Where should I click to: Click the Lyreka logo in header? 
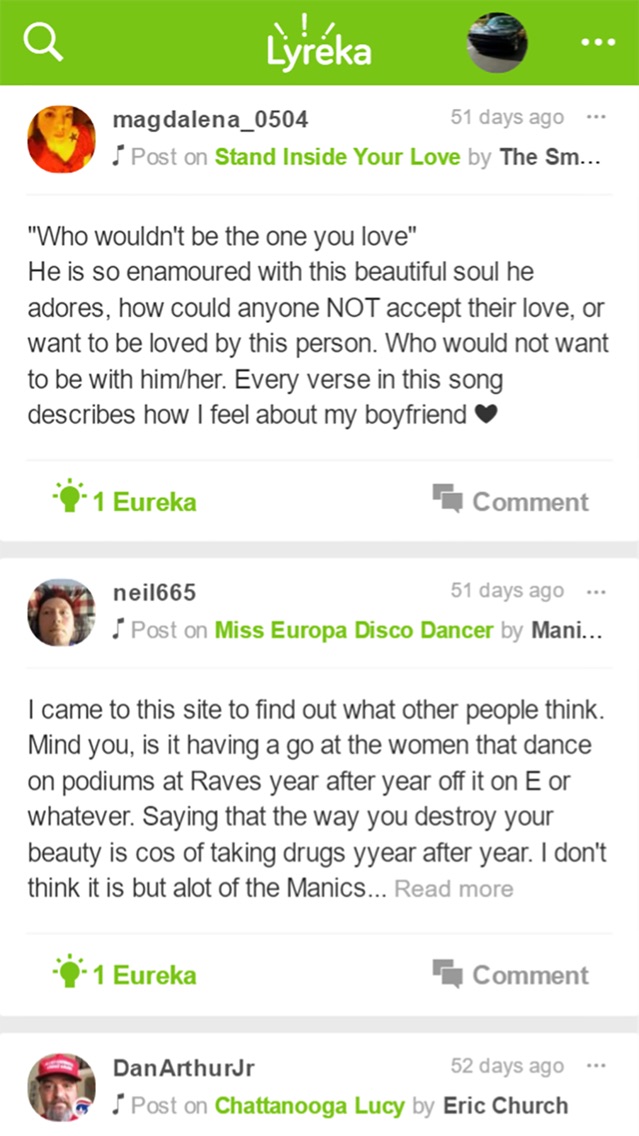(x=319, y=43)
